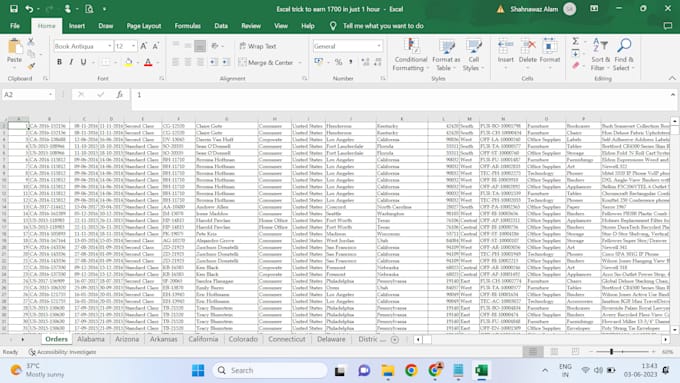Screen dimensions: 680x383
Task: Switch to the Insert tab
Action: pos(77,26)
